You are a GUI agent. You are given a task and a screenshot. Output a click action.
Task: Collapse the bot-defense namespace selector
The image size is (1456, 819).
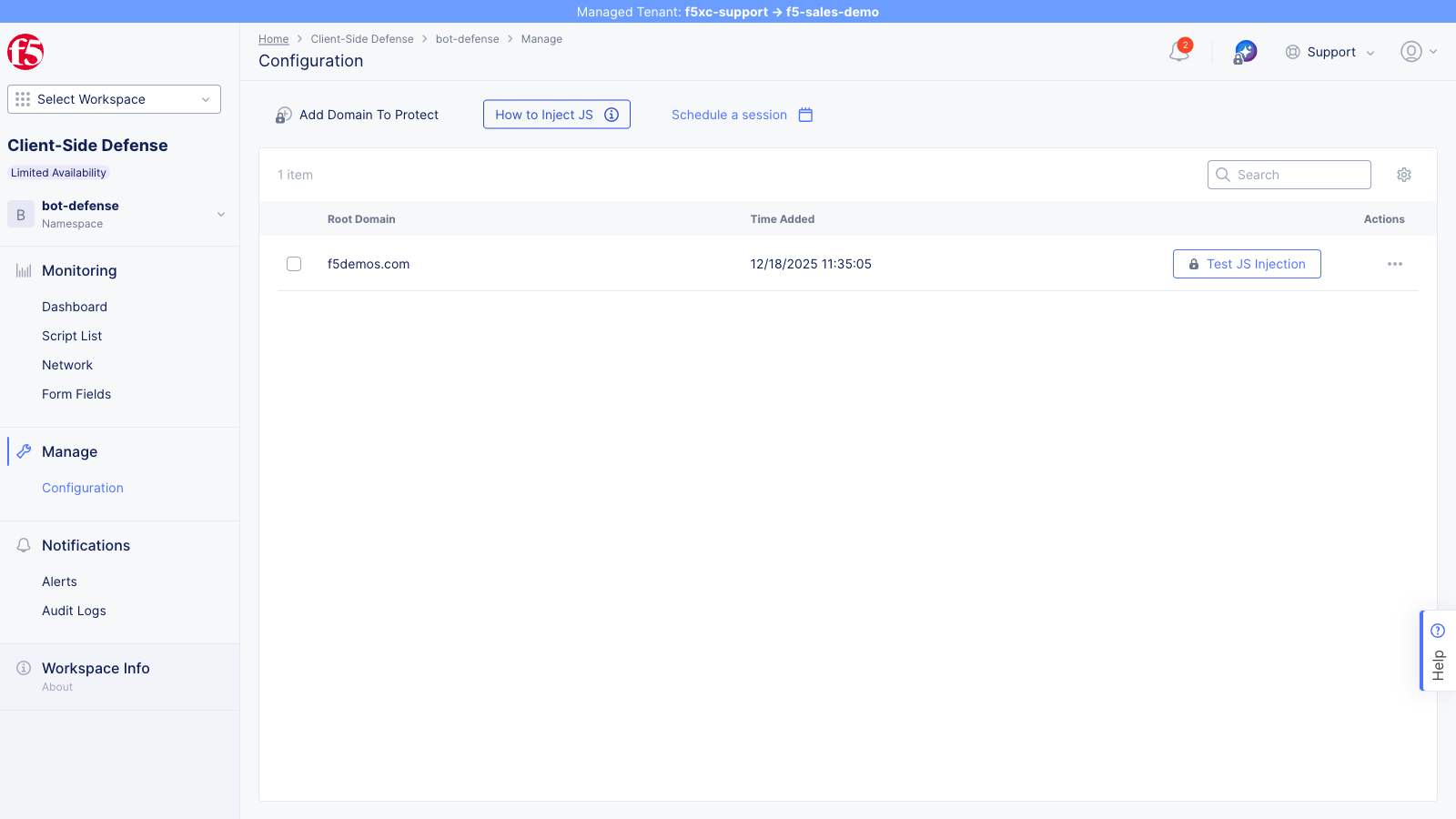(220, 214)
